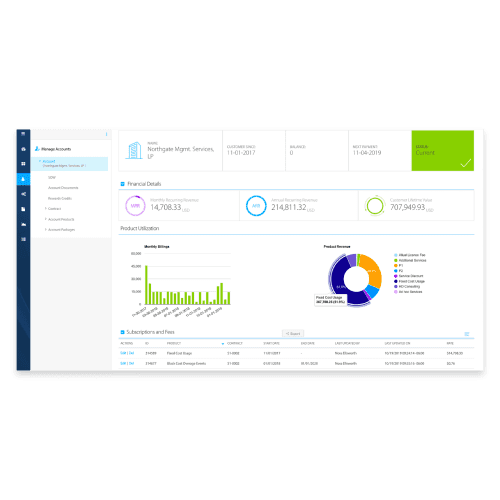Click Edit link for Fixed Cost Usage row
Image resolution: width=500 pixels, height=500 pixels.
coord(123,353)
